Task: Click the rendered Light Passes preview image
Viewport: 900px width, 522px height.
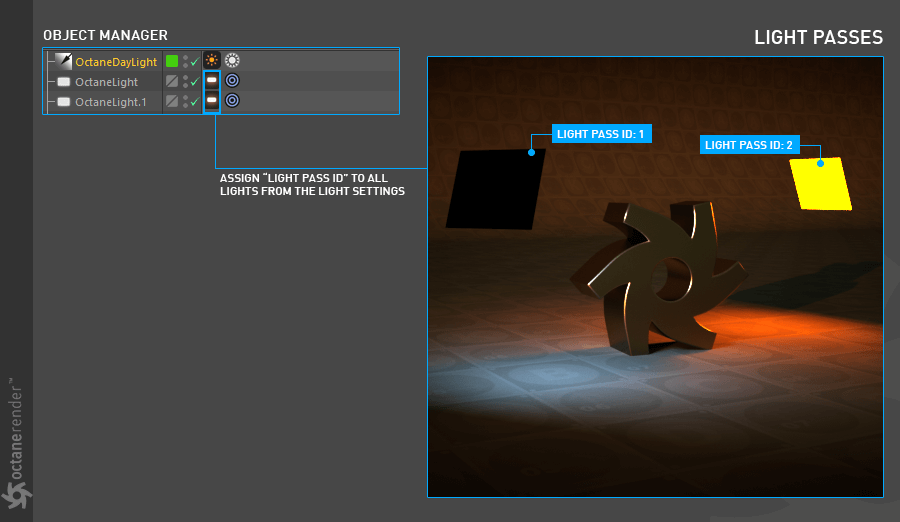Action: (655, 277)
